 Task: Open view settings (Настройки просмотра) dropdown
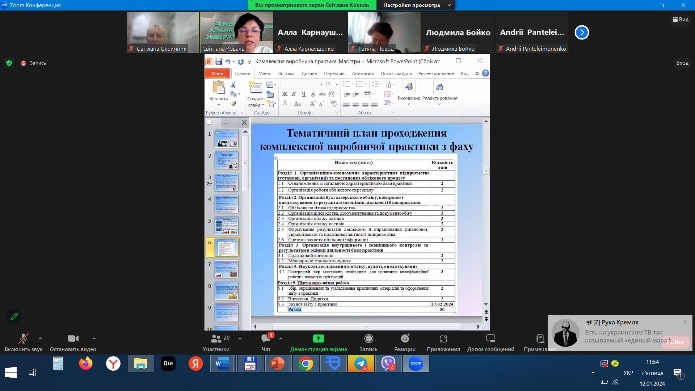coord(416,5)
